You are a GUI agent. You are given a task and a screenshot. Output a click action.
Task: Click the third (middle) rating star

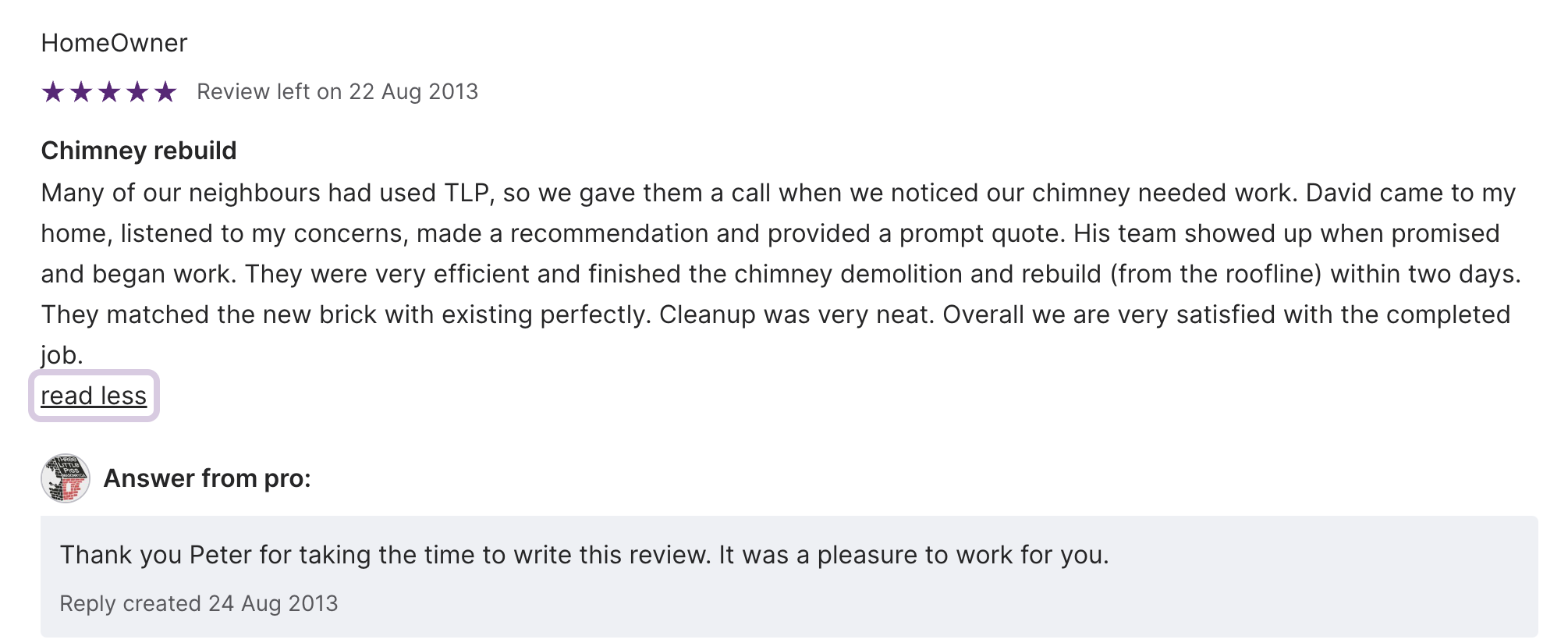109,92
